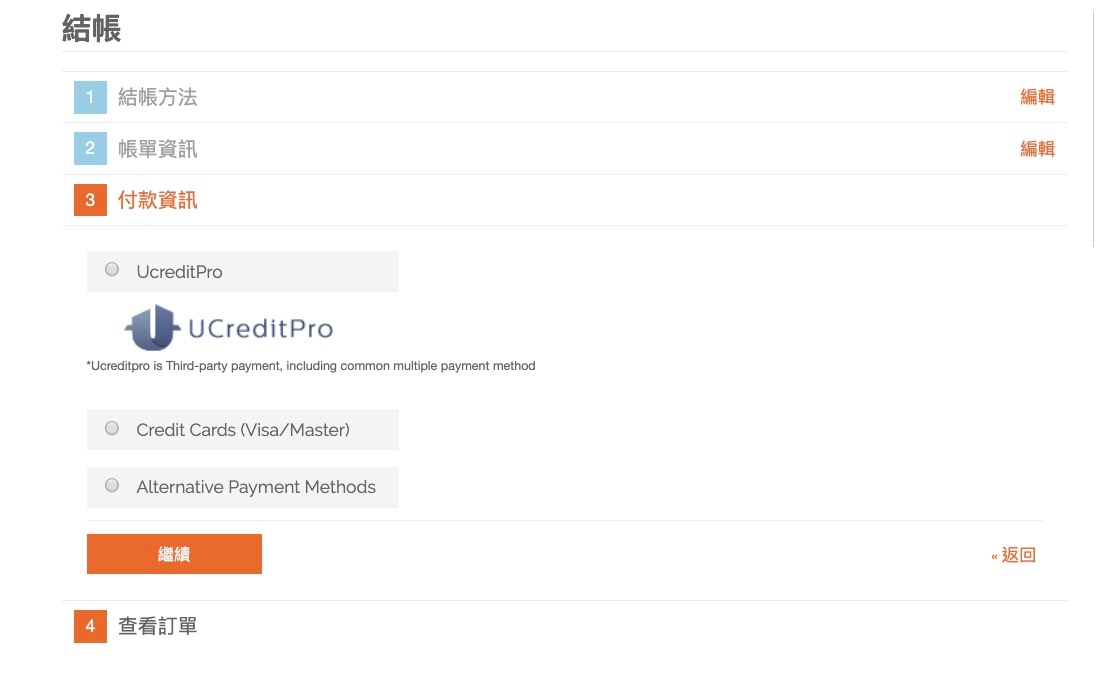Click the Credit Cards (Visa/Master) label text

pyautogui.click(x=243, y=430)
